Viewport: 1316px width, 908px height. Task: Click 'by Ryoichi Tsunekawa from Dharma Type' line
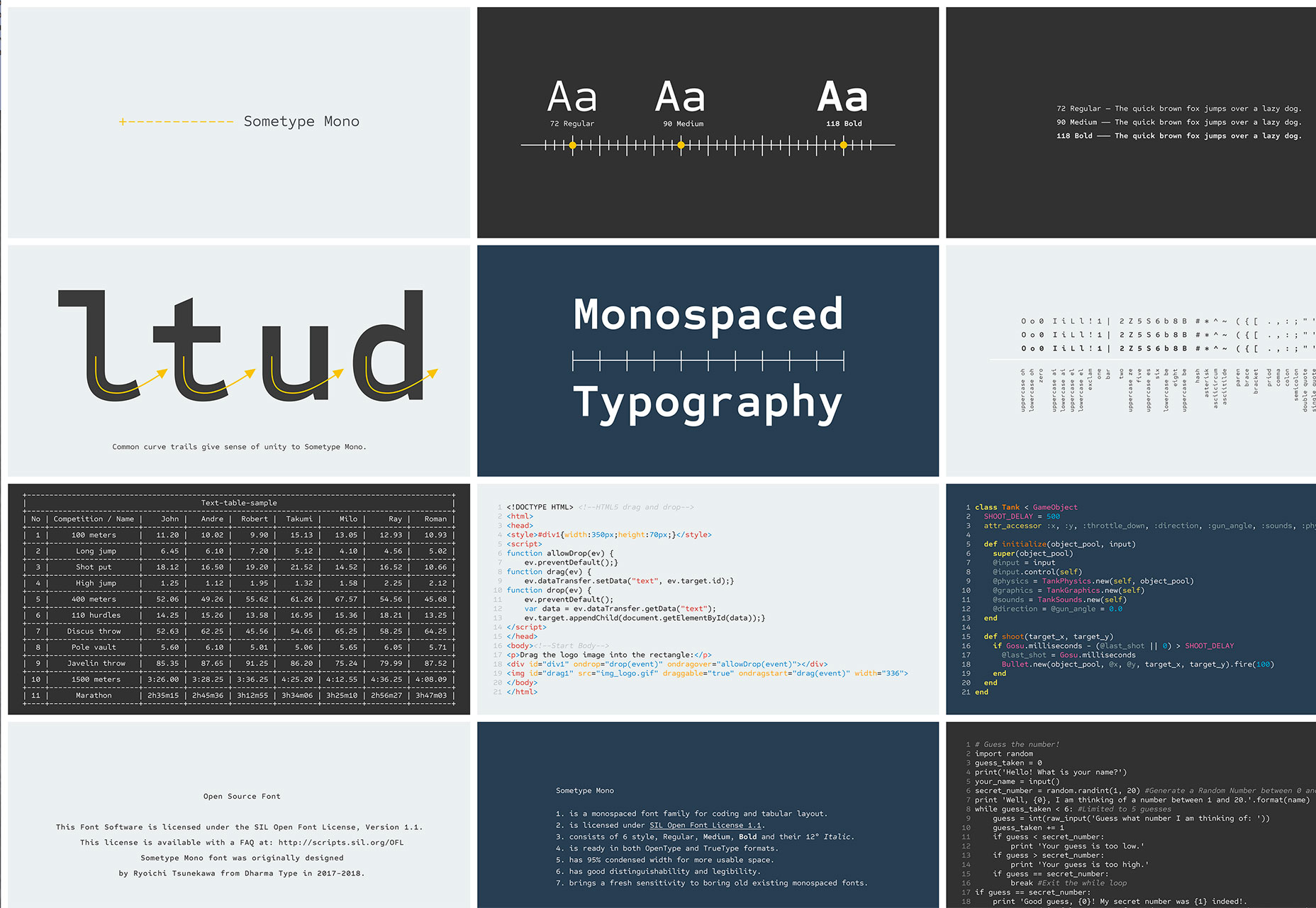[242, 873]
